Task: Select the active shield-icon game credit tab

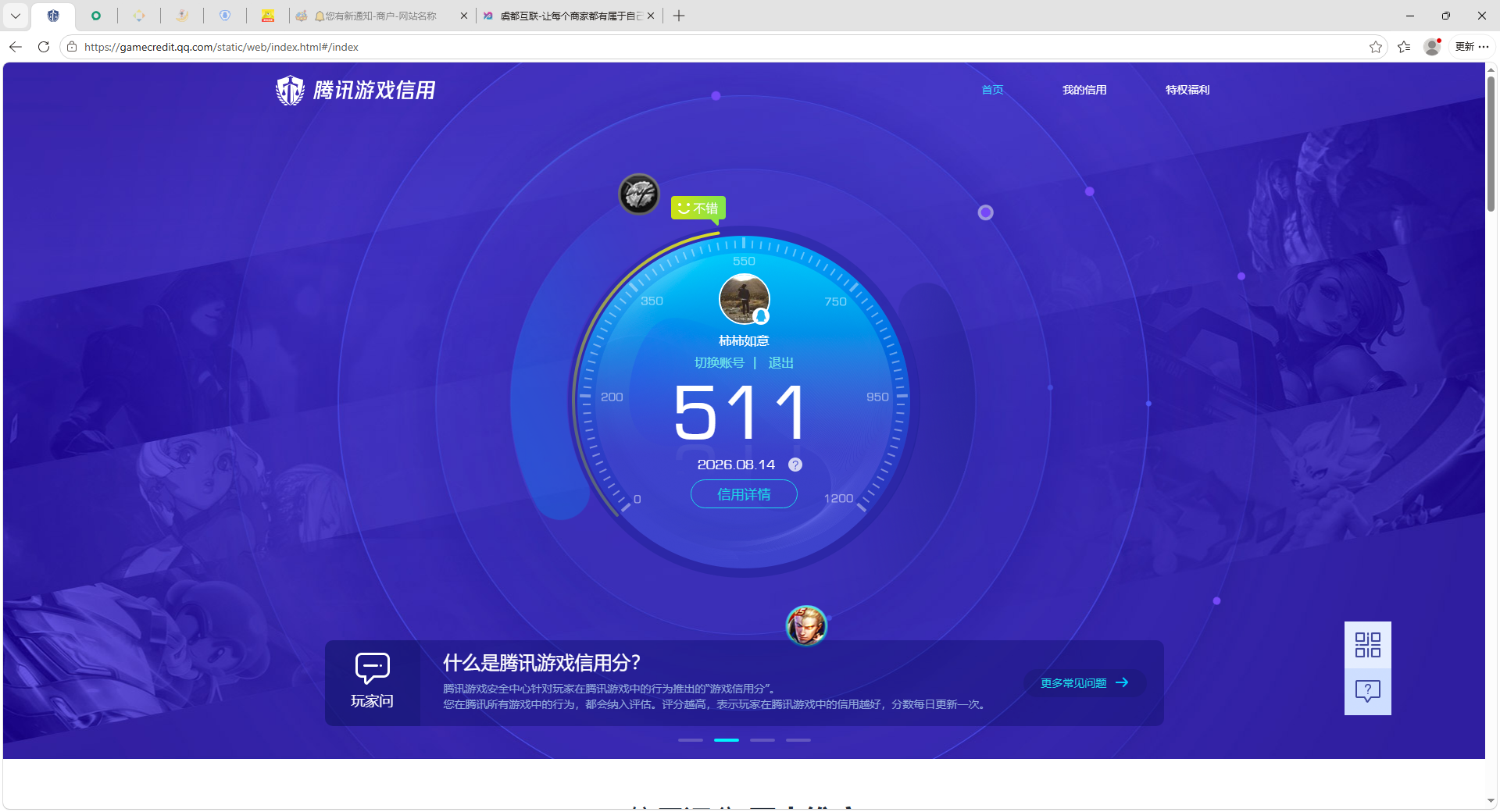Action: click(x=53, y=16)
